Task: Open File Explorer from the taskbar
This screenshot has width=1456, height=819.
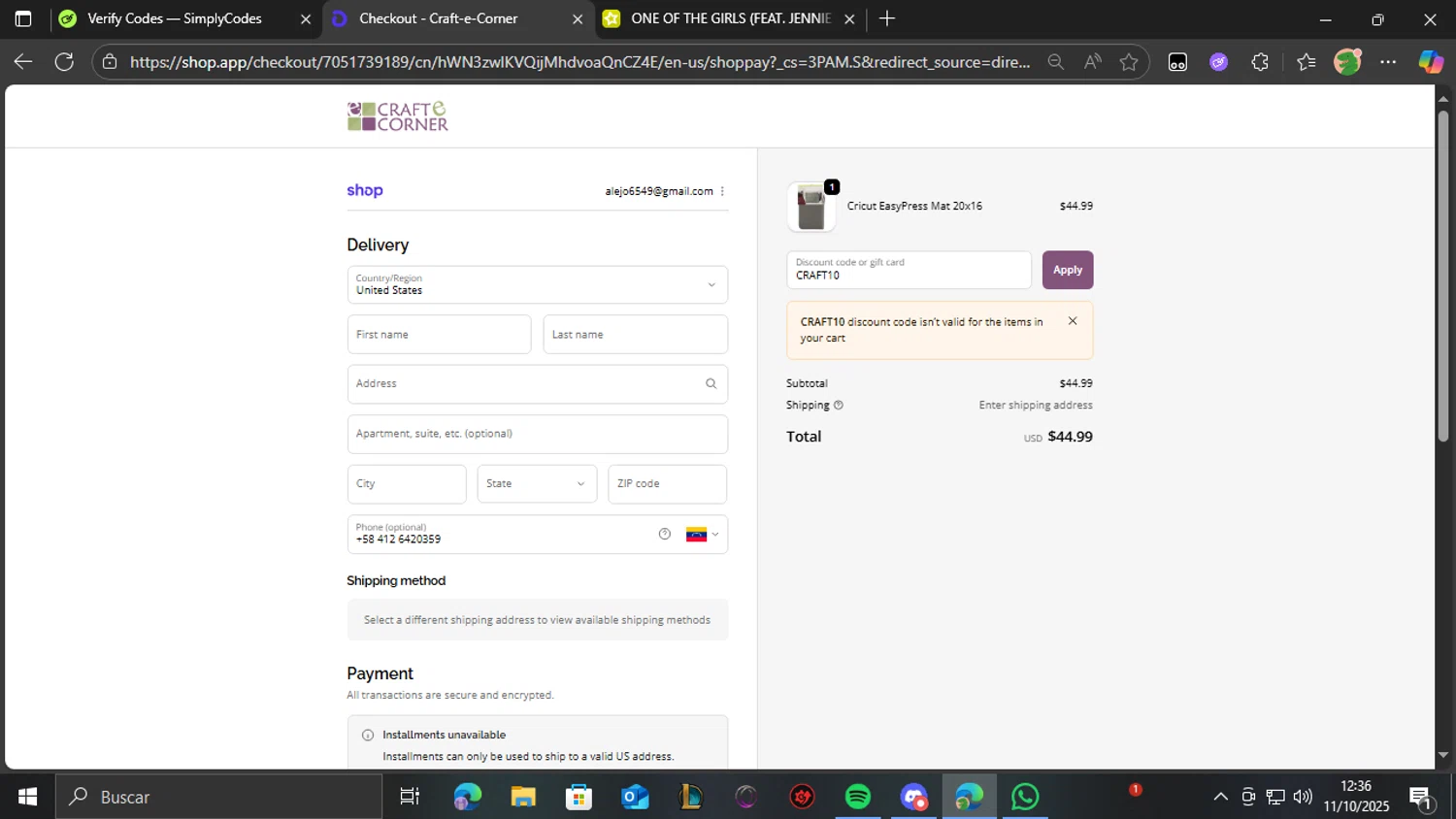Action: pos(523,797)
